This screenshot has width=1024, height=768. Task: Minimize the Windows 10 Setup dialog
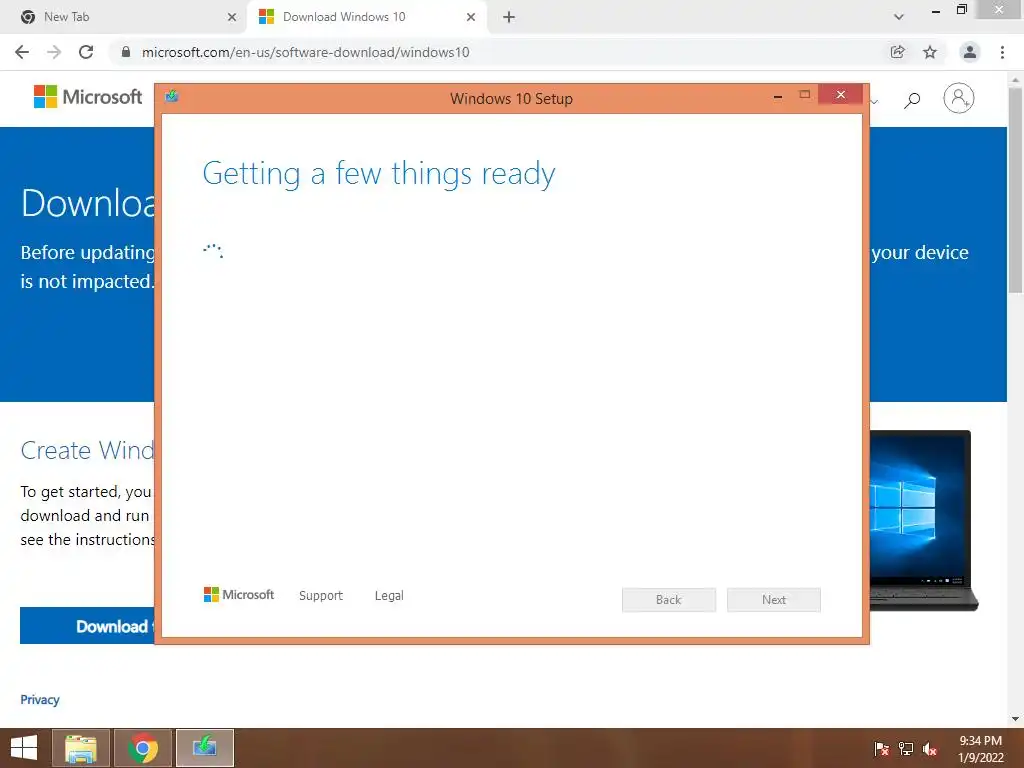(778, 96)
